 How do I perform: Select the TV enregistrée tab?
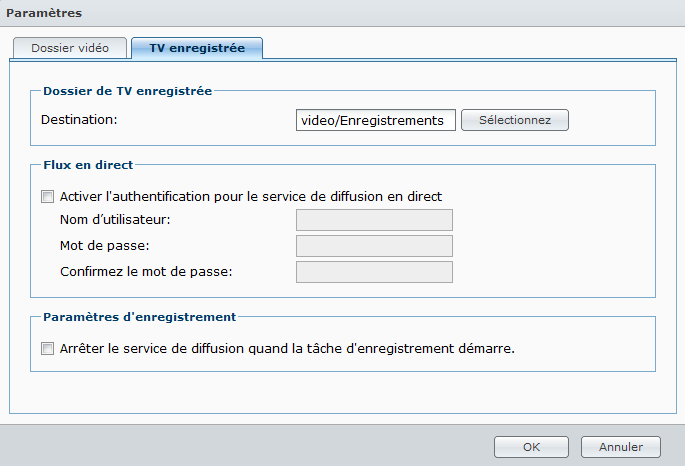point(196,48)
